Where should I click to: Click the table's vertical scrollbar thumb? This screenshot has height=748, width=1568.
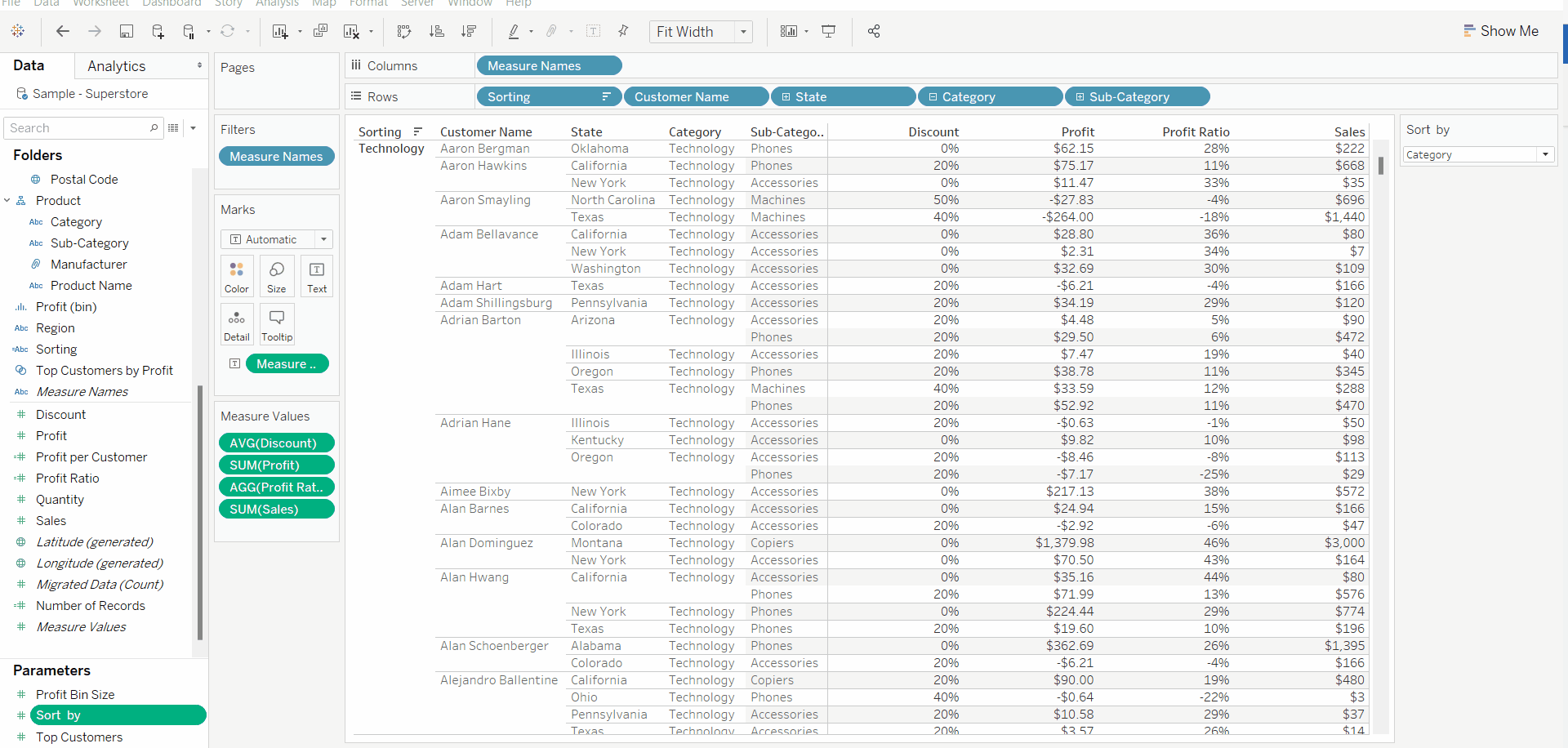click(x=1381, y=166)
